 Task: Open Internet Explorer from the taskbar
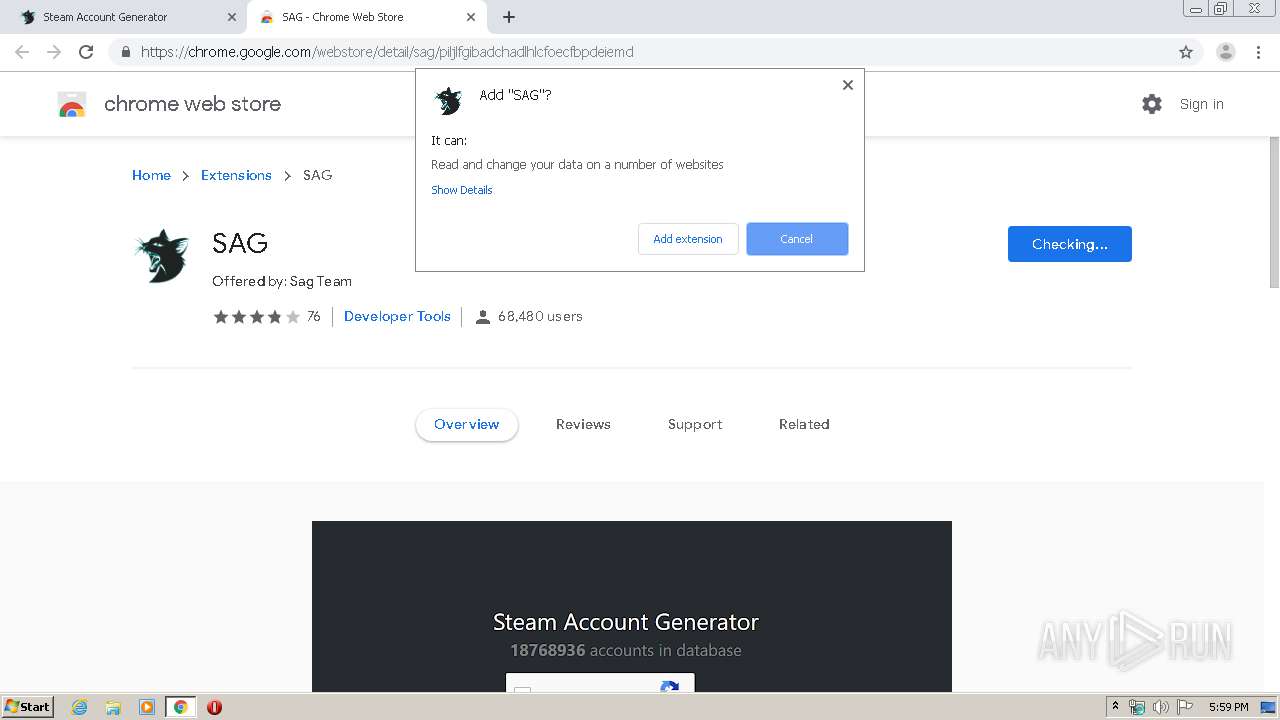(80, 707)
